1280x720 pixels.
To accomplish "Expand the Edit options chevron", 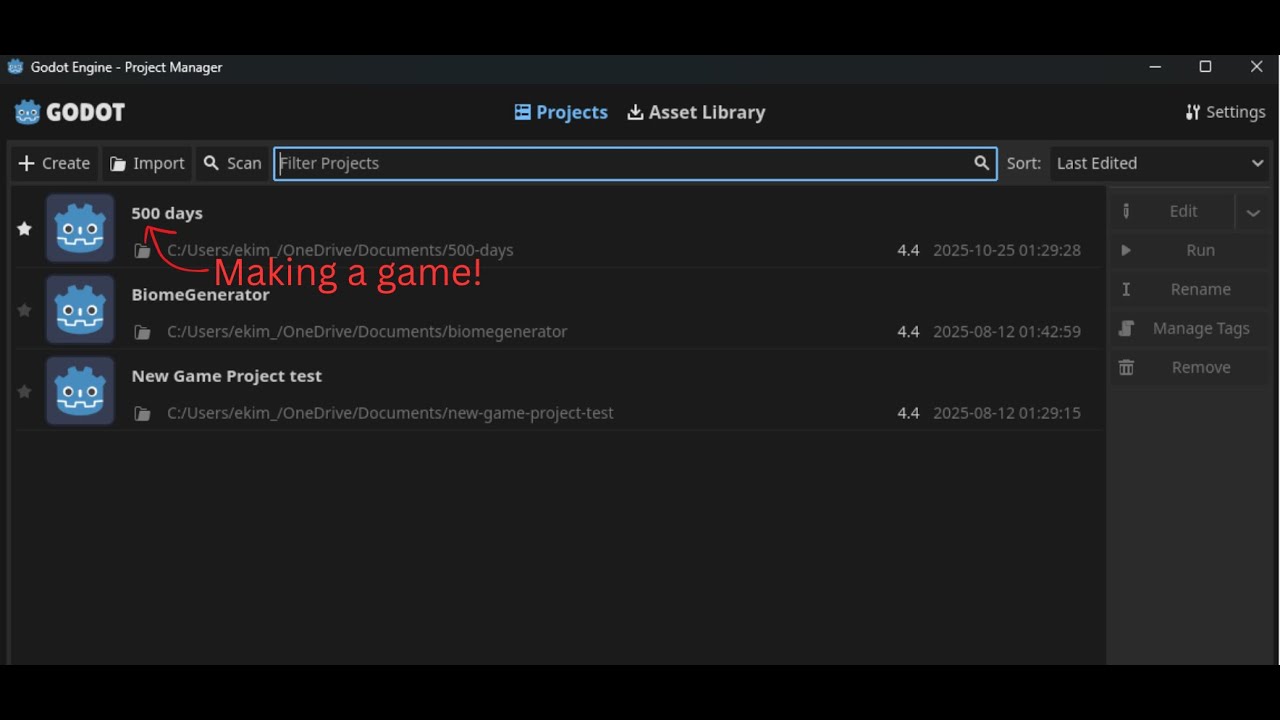I will [1253, 212].
